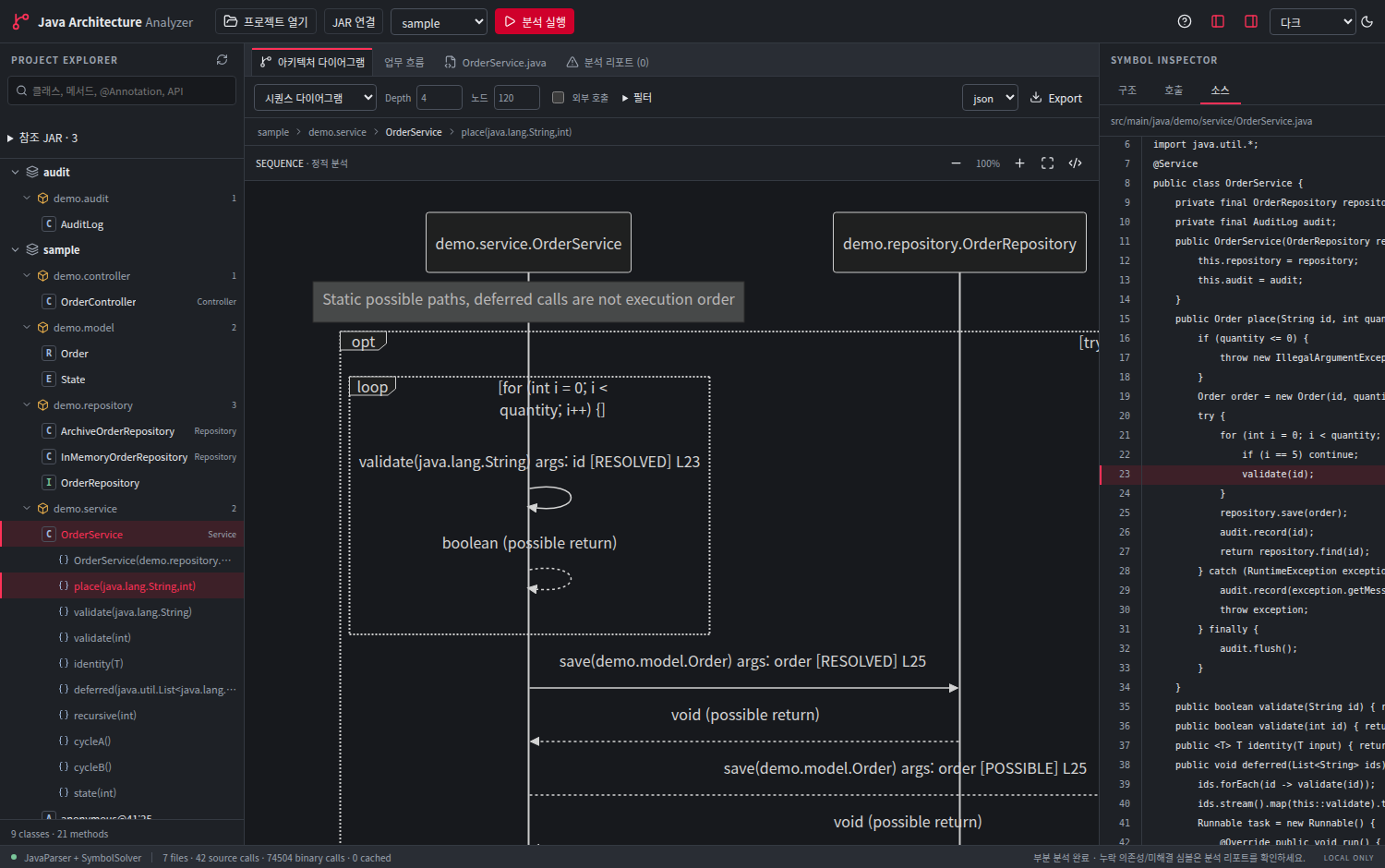Enable the 외부 호출 checkbox
The height and width of the screenshot is (868, 1385).
558,97
